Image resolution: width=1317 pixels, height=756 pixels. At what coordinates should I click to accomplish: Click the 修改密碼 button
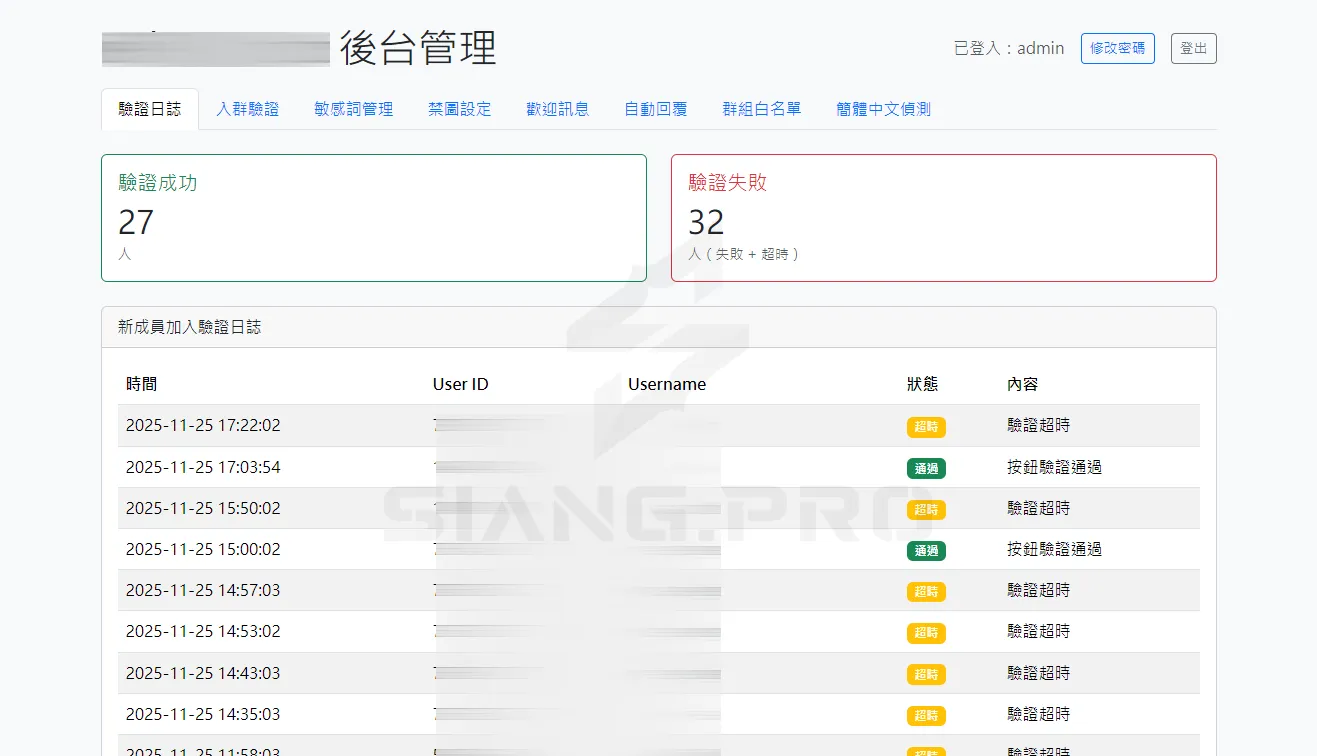pos(1117,48)
